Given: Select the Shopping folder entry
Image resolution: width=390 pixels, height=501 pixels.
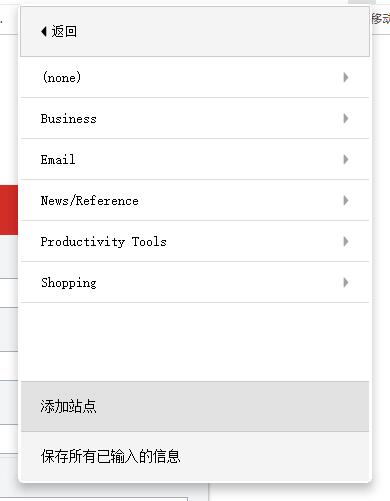Looking at the screenshot, I should pyautogui.click(x=195, y=282).
